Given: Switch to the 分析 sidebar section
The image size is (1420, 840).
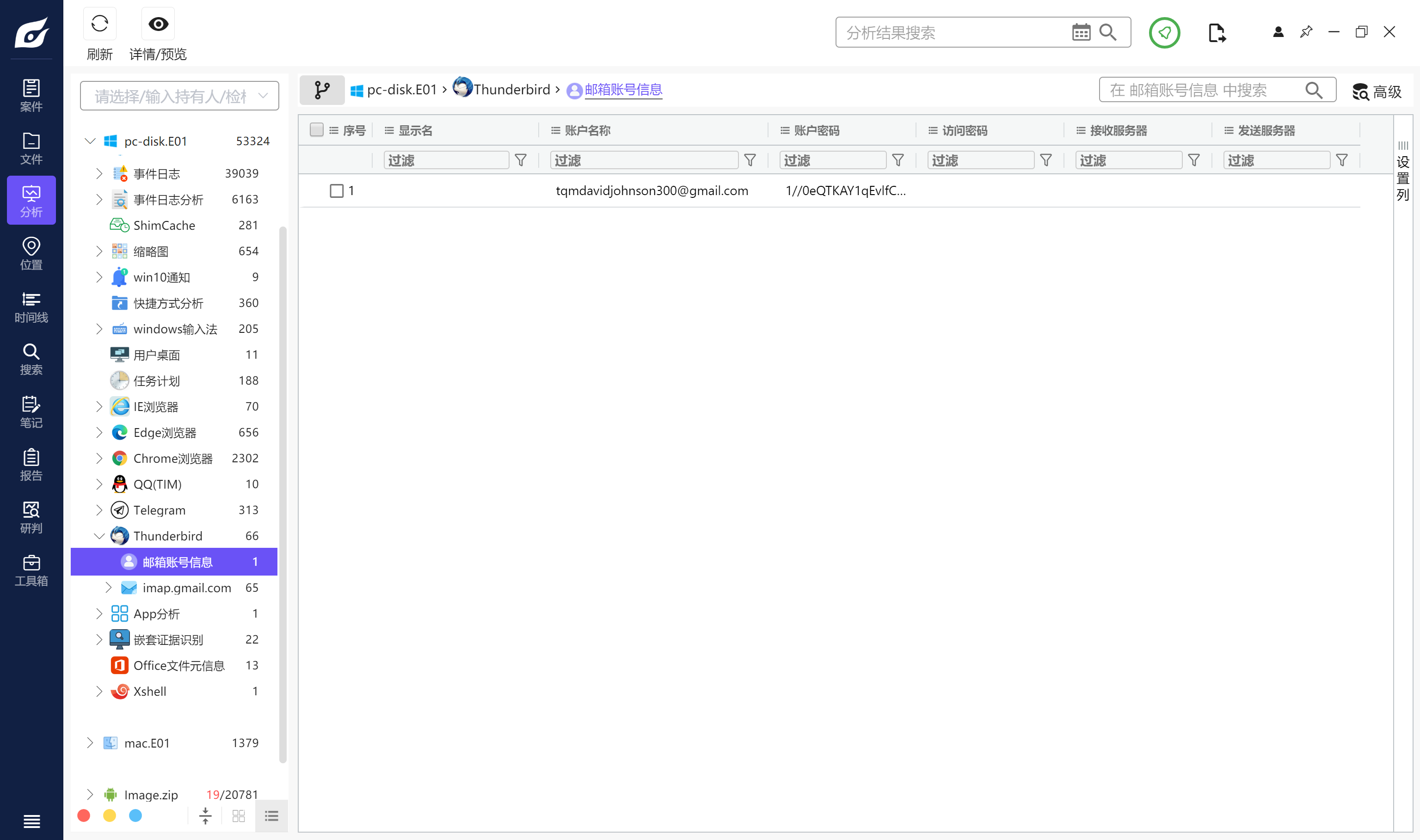Looking at the screenshot, I should [x=31, y=200].
